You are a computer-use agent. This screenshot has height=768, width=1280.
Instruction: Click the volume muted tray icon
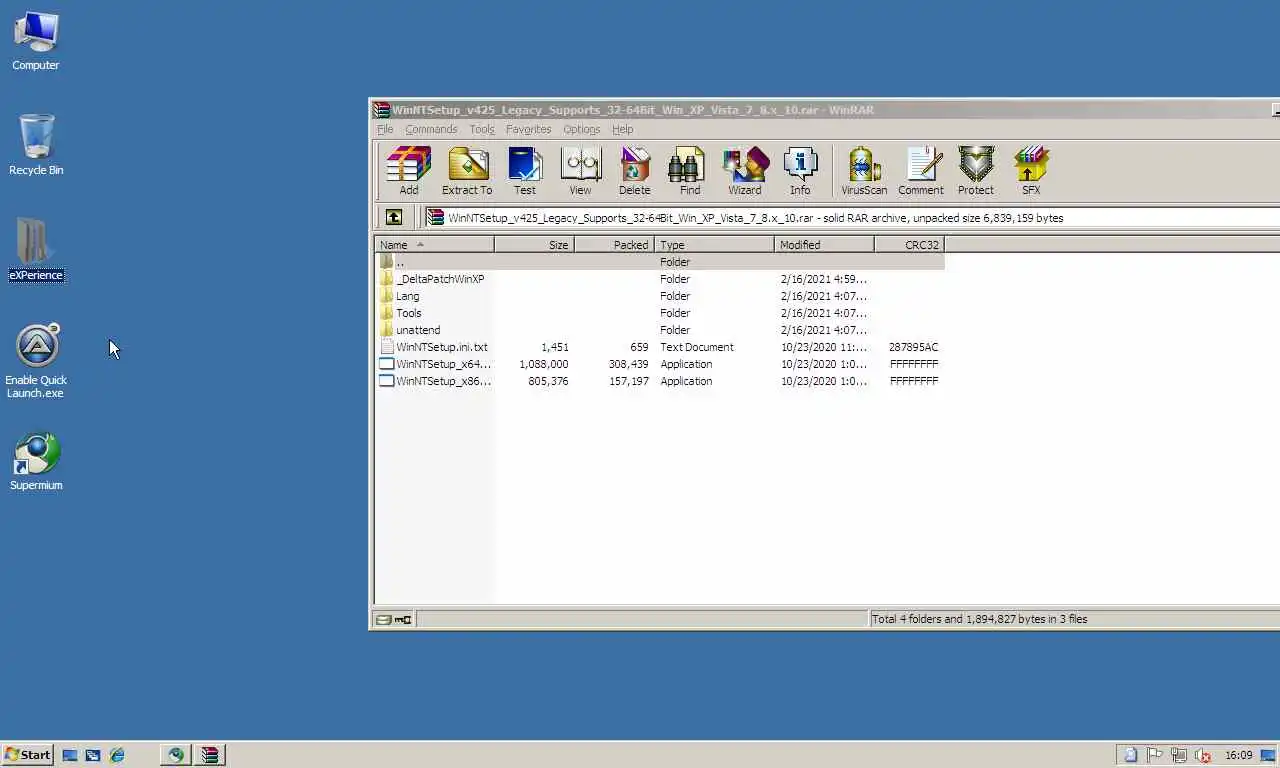click(x=1203, y=755)
